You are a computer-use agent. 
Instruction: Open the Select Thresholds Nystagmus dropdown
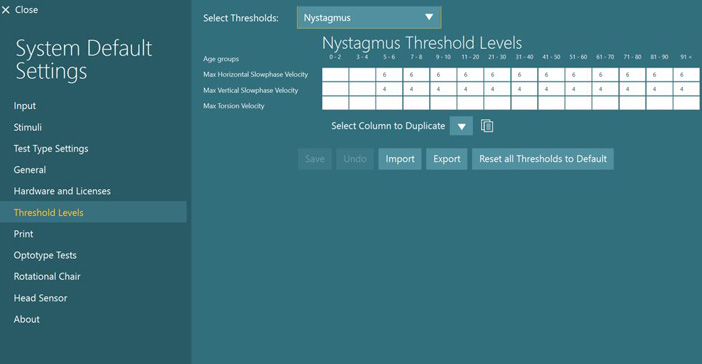pyautogui.click(x=369, y=17)
